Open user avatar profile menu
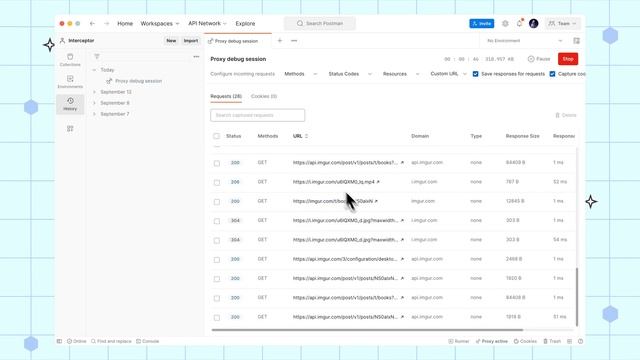640x360 pixels. tap(533, 24)
